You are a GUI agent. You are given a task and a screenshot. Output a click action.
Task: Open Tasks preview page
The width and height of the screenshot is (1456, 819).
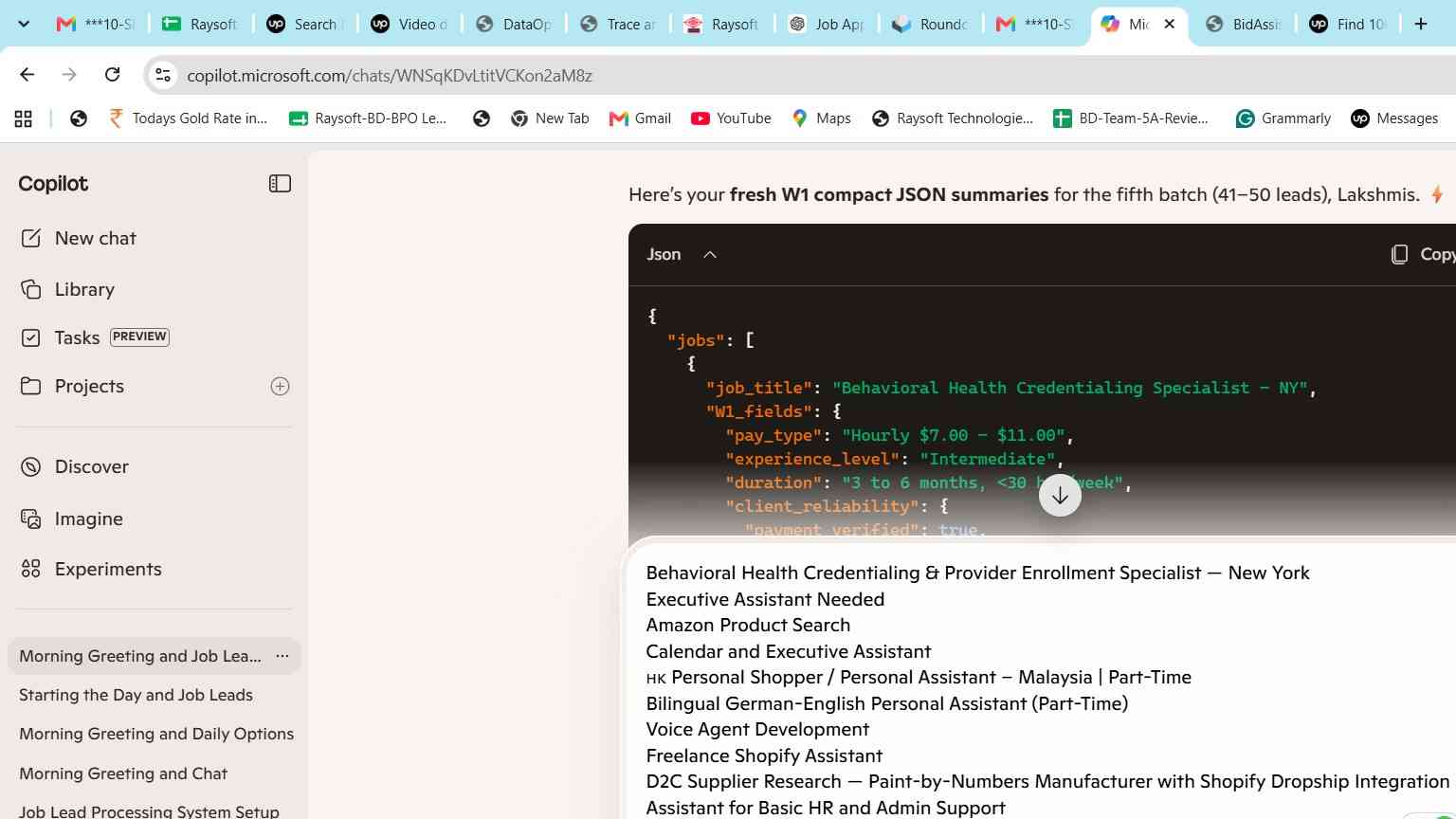click(x=95, y=337)
